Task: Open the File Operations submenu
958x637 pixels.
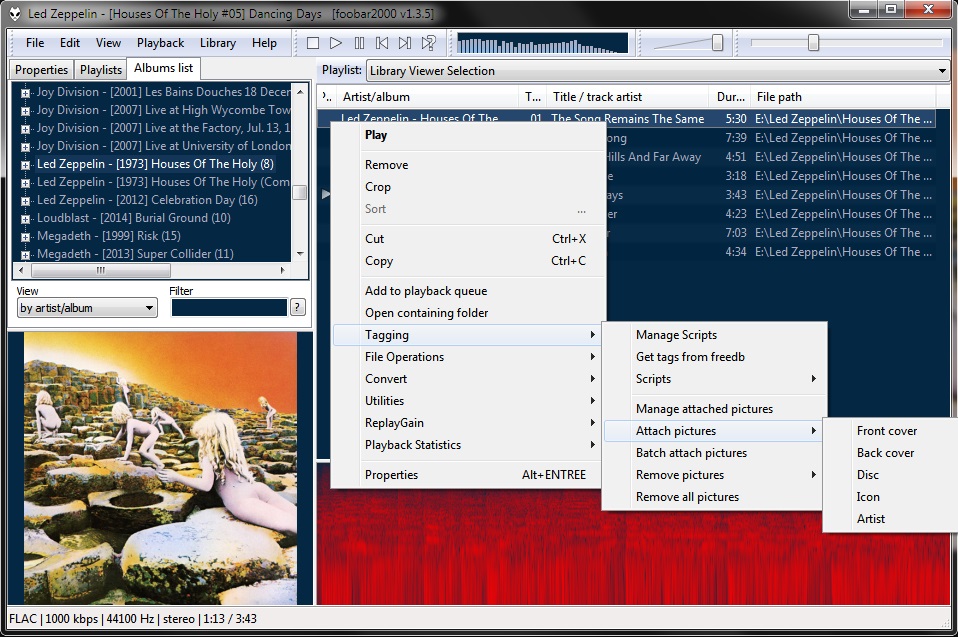Action: tap(469, 357)
